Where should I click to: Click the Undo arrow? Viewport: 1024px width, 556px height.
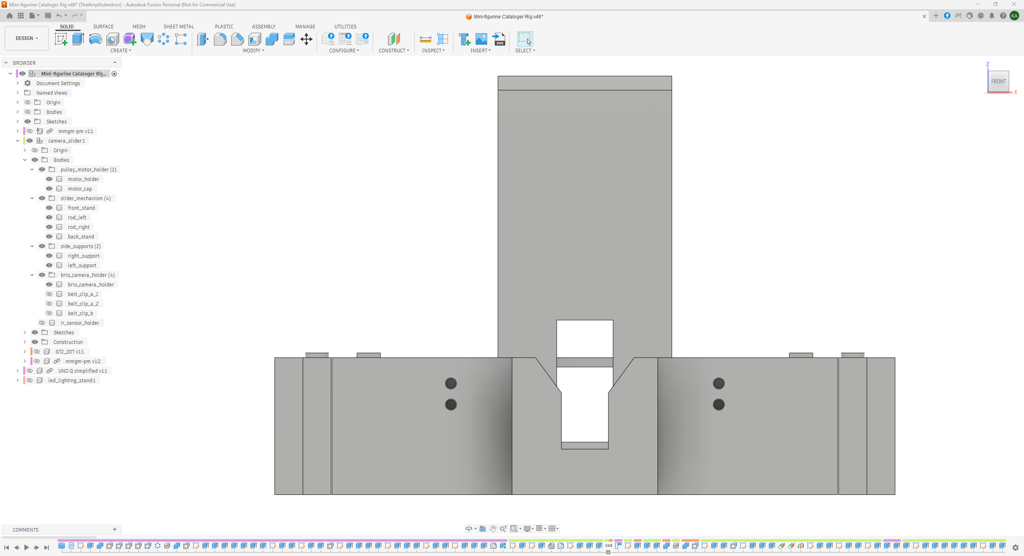(x=59, y=16)
